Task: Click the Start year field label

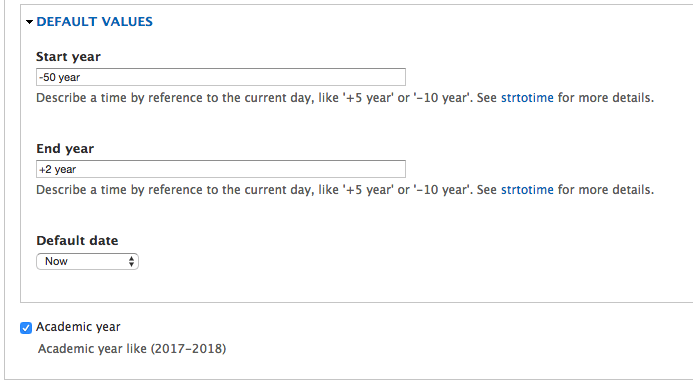Action: 69,57
